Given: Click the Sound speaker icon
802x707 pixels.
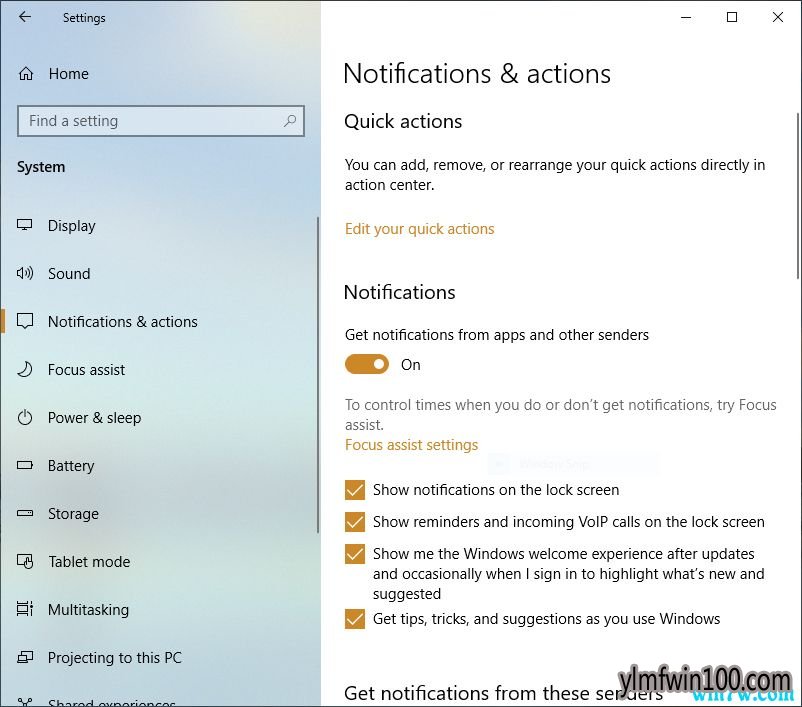Looking at the screenshot, I should (25, 273).
